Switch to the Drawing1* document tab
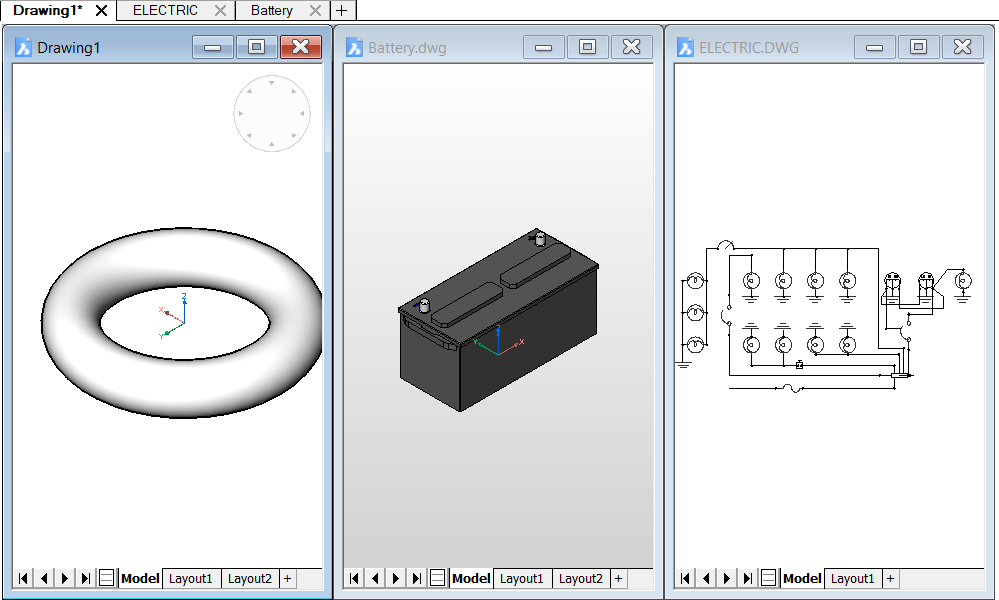This screenshot has height=600, width=999. 48,10
